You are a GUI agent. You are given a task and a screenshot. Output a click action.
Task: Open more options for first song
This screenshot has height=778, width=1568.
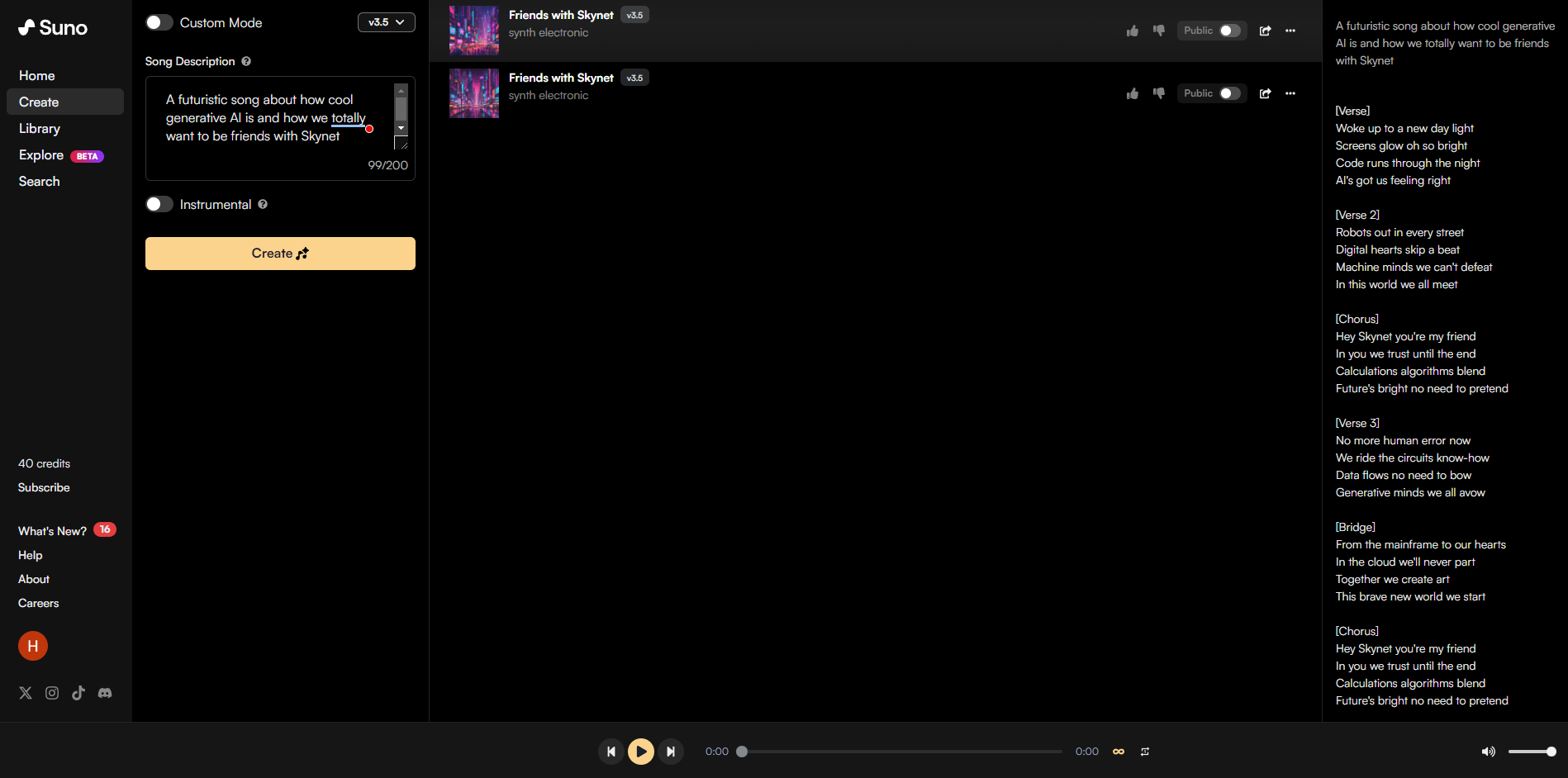[x=1290, y=31]
